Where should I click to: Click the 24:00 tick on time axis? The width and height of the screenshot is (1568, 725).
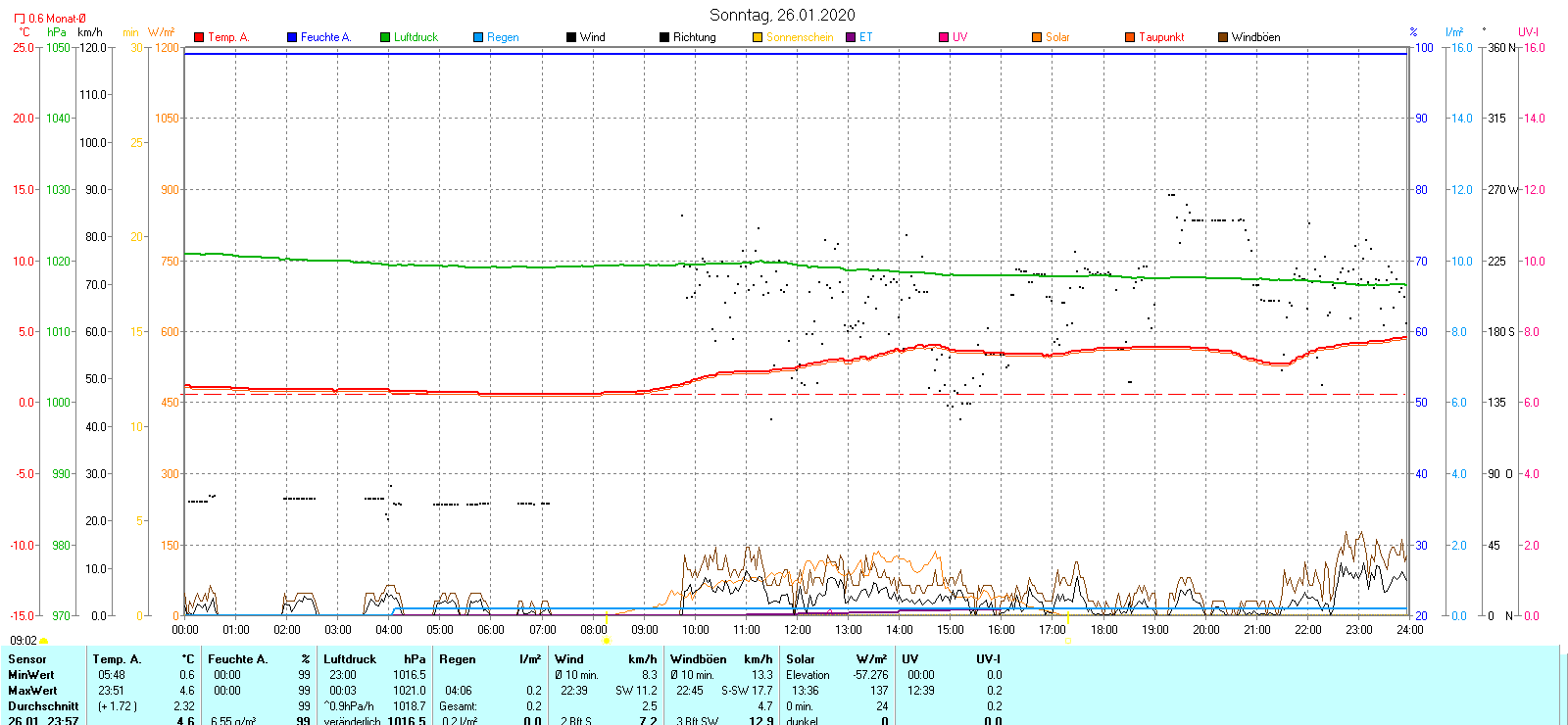click(1409, 630)
